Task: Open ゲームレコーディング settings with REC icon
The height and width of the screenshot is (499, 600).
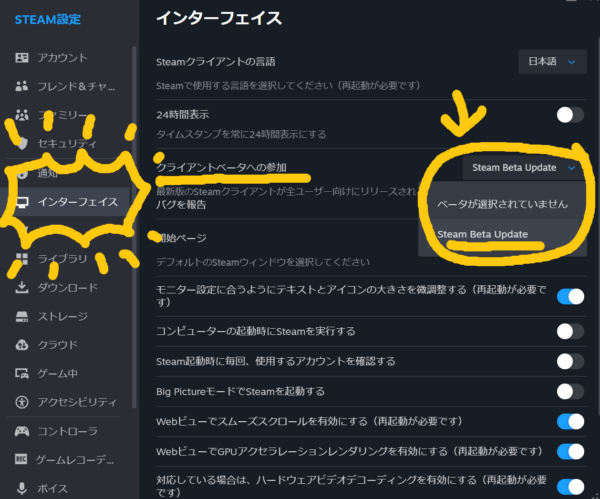Action: pos(22,461)
